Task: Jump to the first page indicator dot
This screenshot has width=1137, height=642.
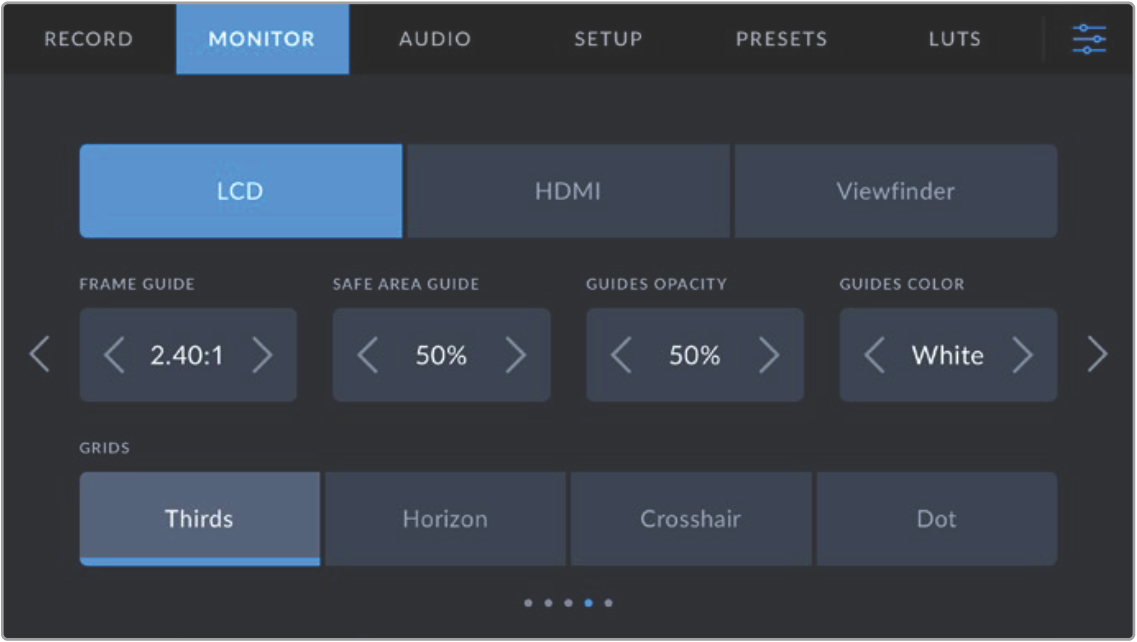Action: point(528,603)
